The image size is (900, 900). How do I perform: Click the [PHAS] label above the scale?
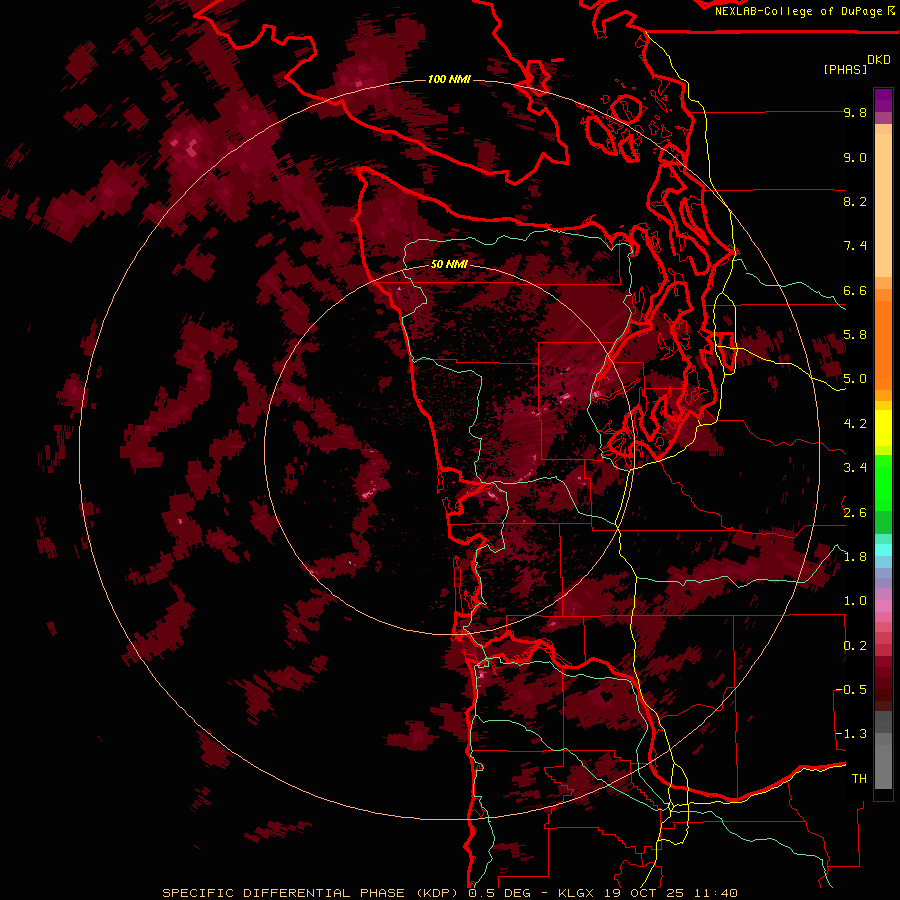point(845,70)
